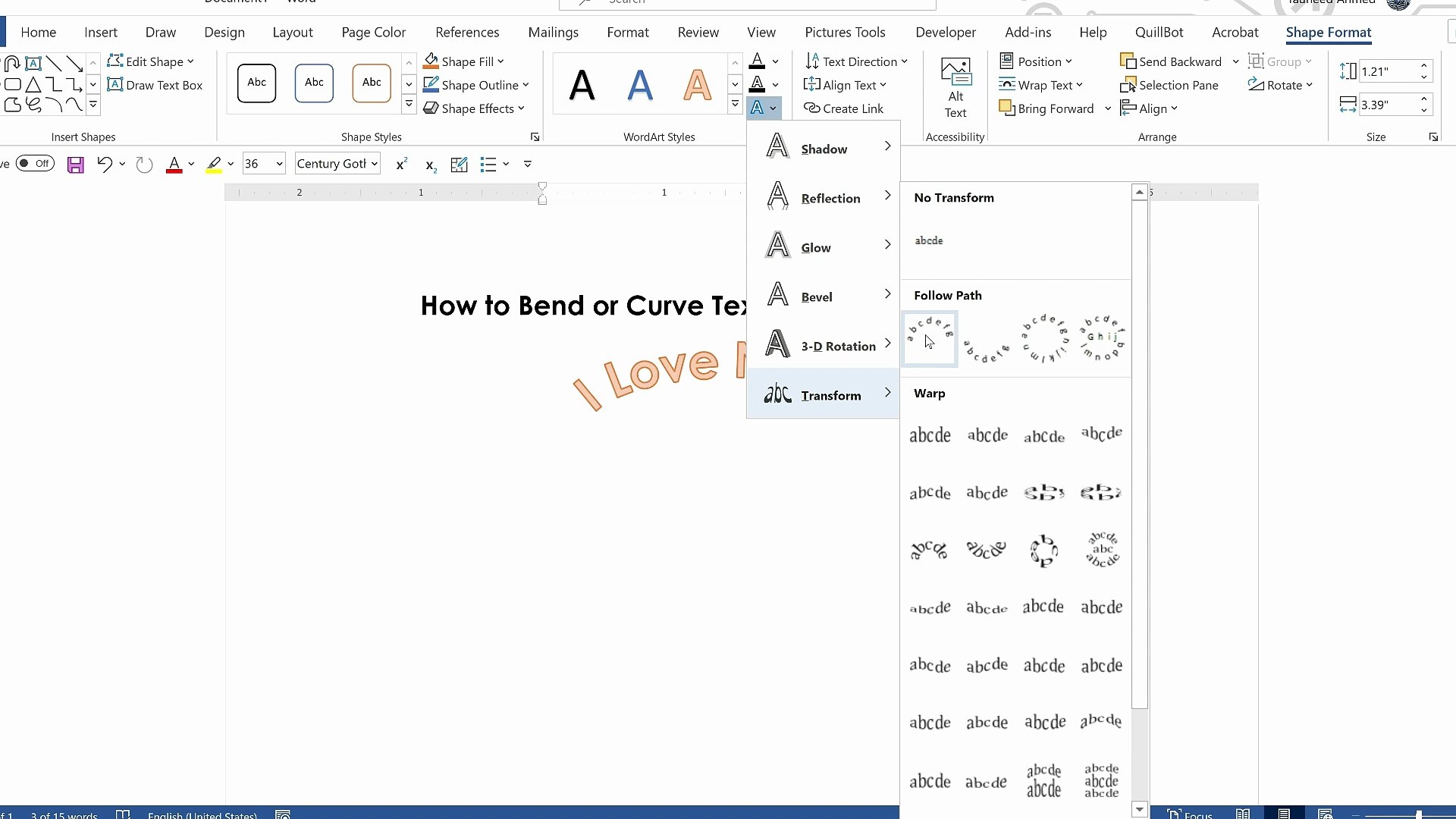
Task: Click the Send Backward button
Action: click(1171, 61)
